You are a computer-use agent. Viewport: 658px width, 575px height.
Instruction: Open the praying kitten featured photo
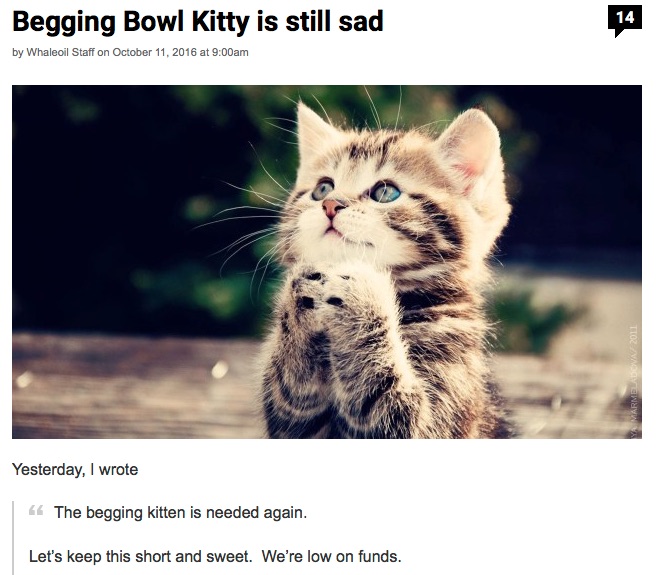326,262
